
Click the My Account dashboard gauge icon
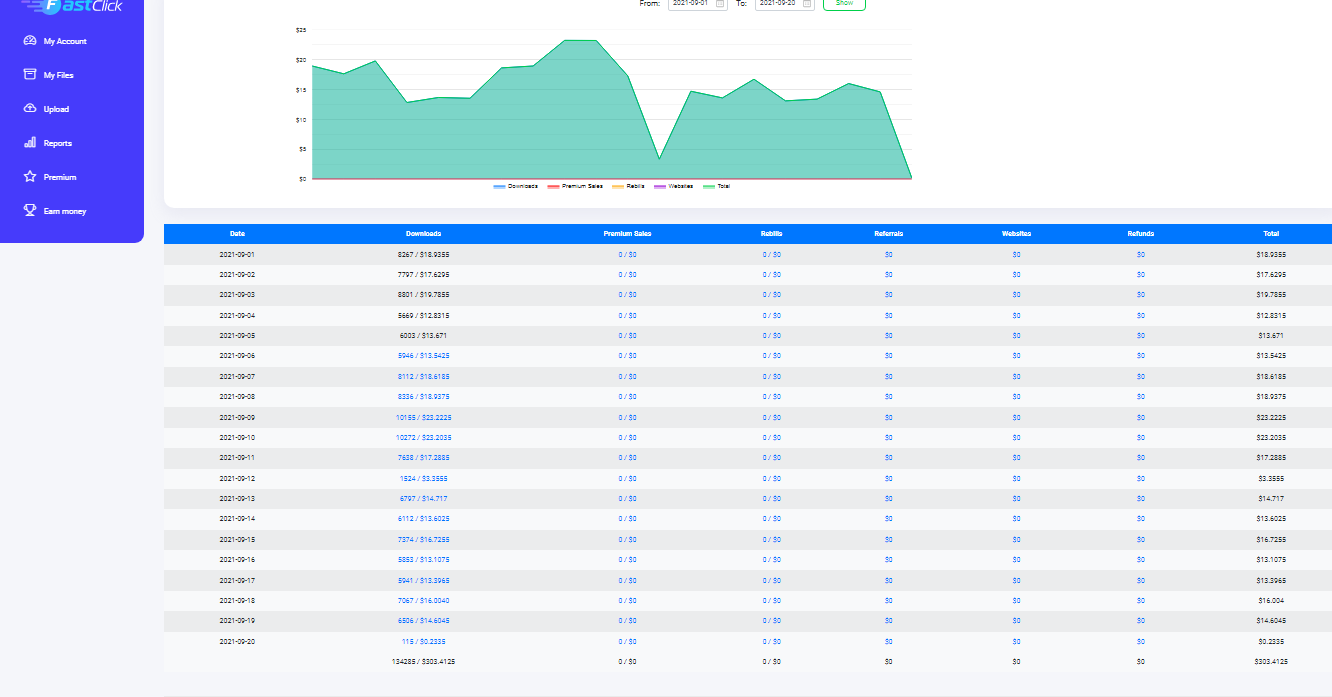tap(30, 41)
